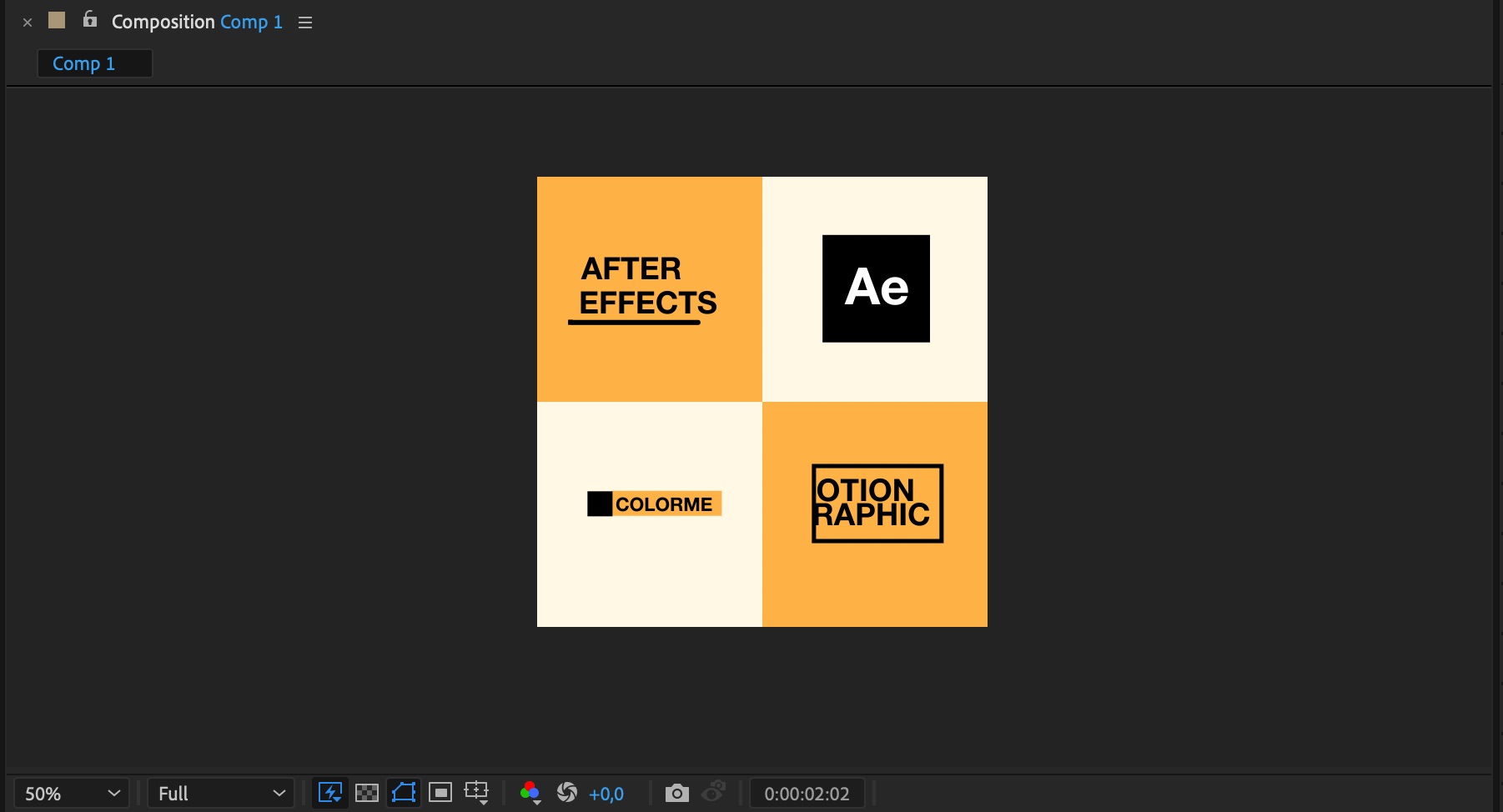Click the Reset Exposure aperture icon
The height and width of the screenshot is (812, 1503).
(567, 792)
